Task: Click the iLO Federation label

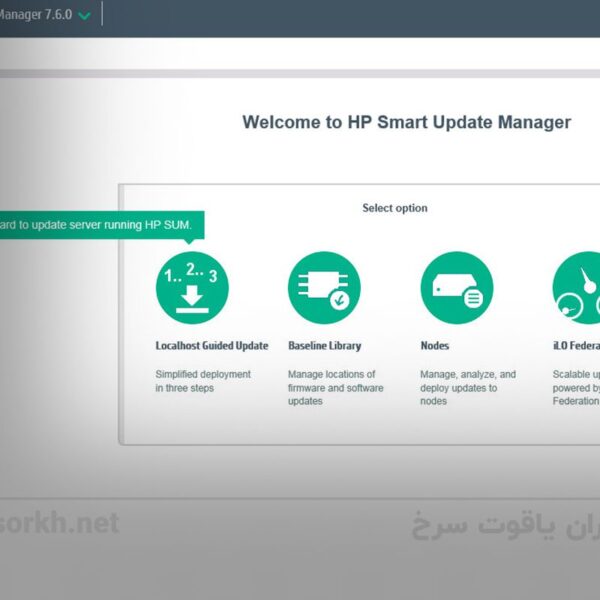Action: point(576,346)
